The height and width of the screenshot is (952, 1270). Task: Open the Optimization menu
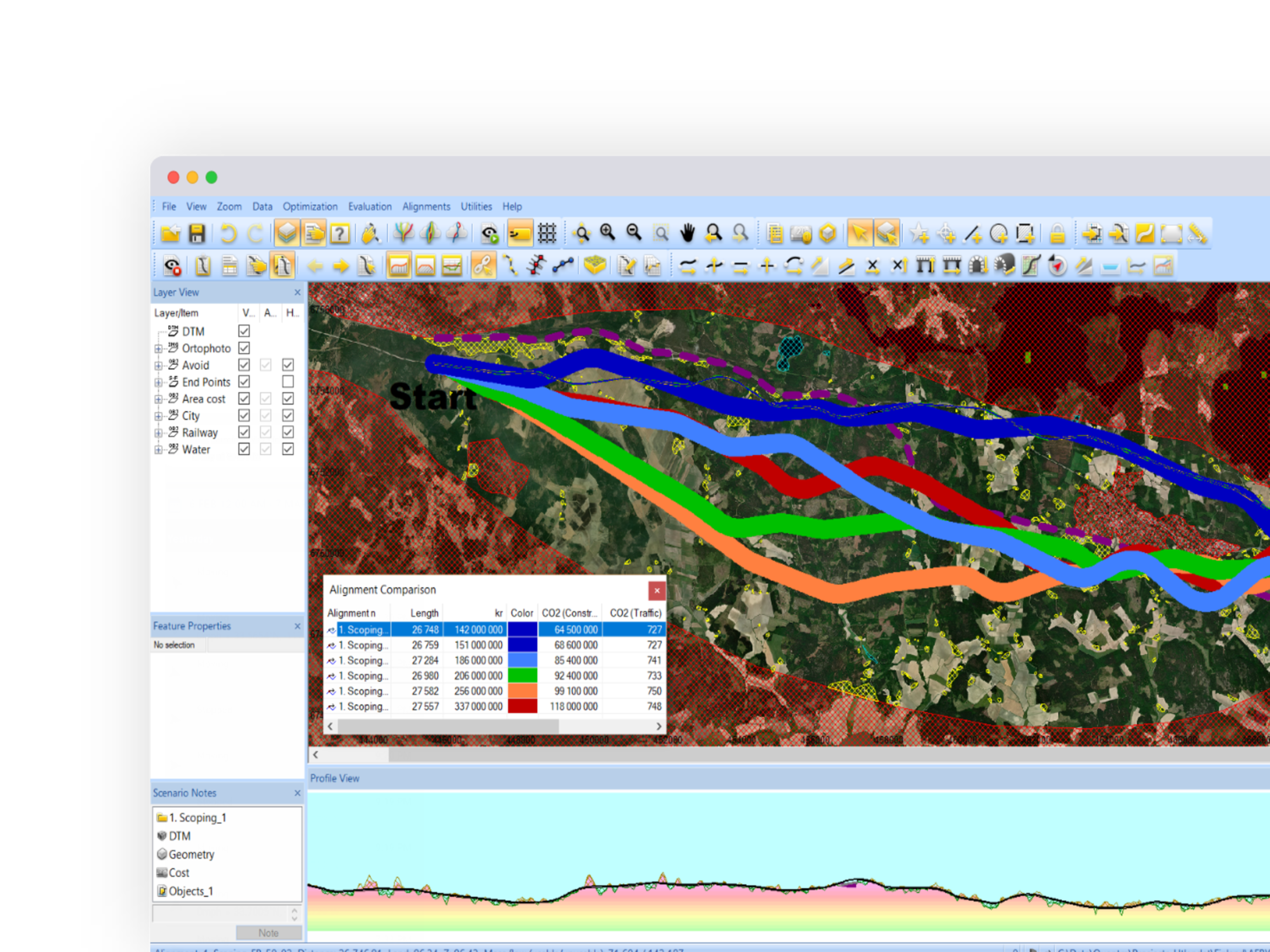(309, 206)
